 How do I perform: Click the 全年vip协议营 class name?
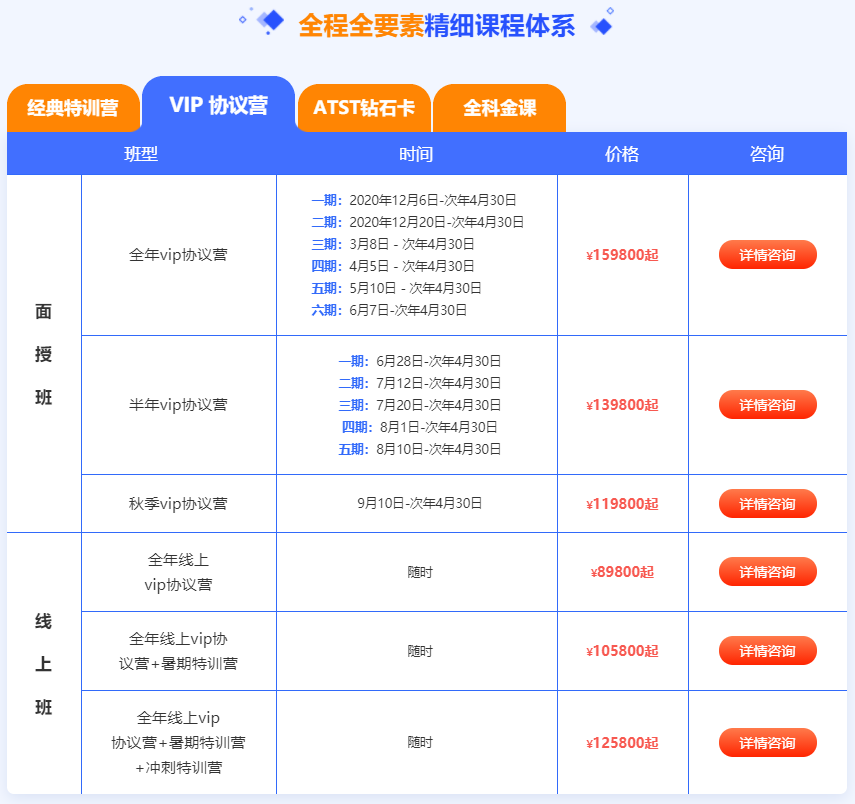click(178, 255)
